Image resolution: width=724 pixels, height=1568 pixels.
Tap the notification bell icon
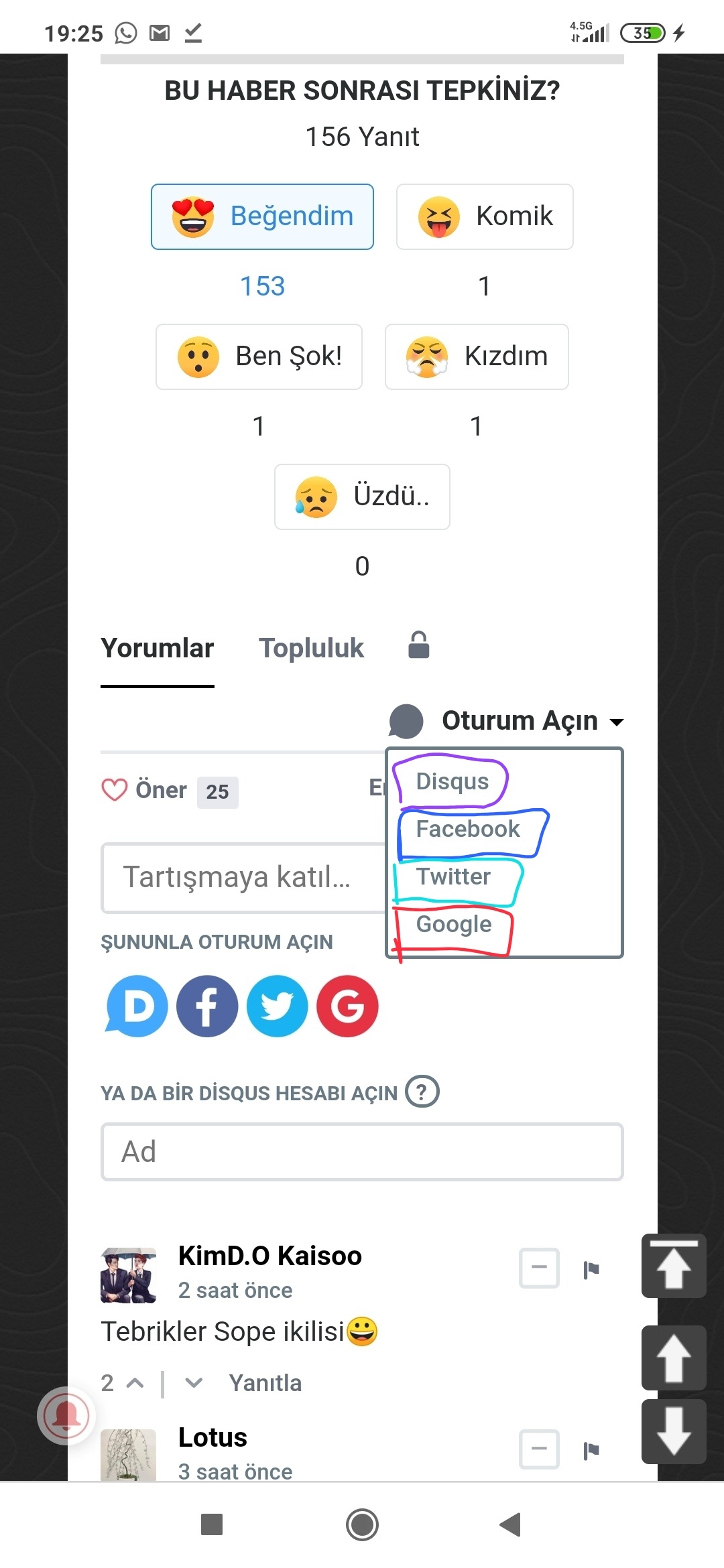coord(66,1416)
